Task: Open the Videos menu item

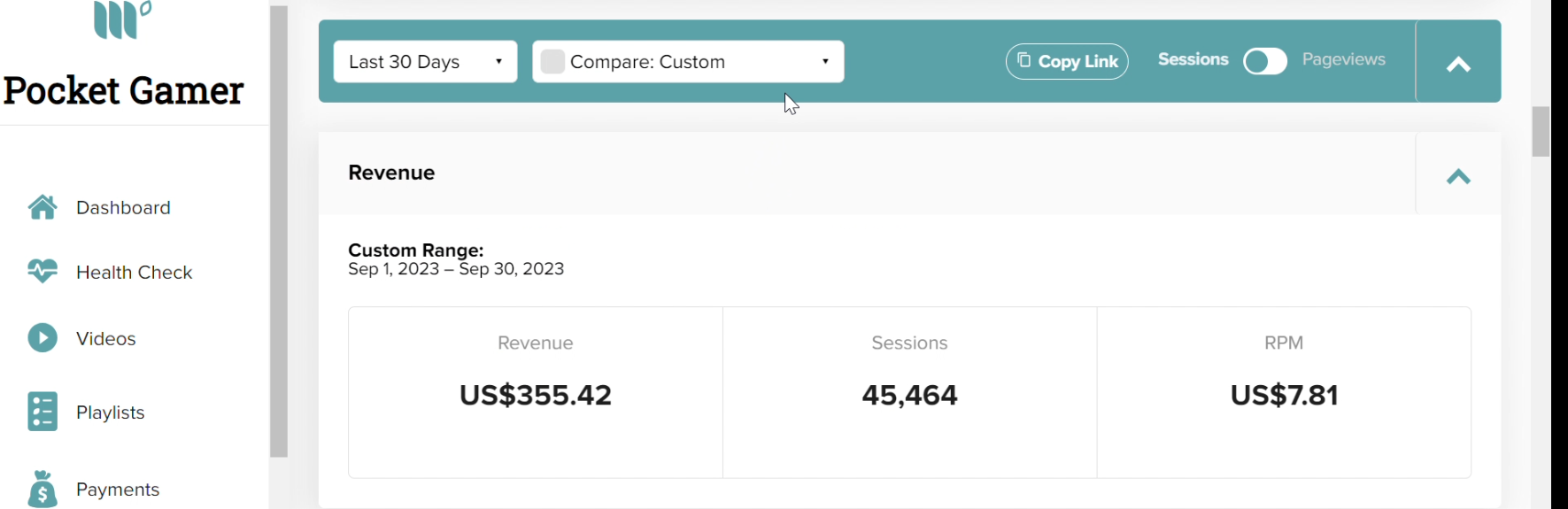Action: click(105, 338)
